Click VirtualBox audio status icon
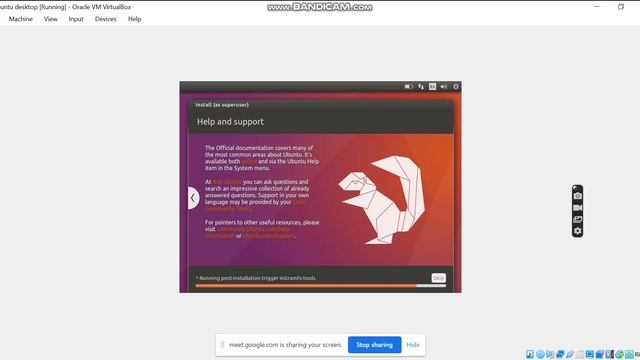640x360 pixels. pos(550,354)
